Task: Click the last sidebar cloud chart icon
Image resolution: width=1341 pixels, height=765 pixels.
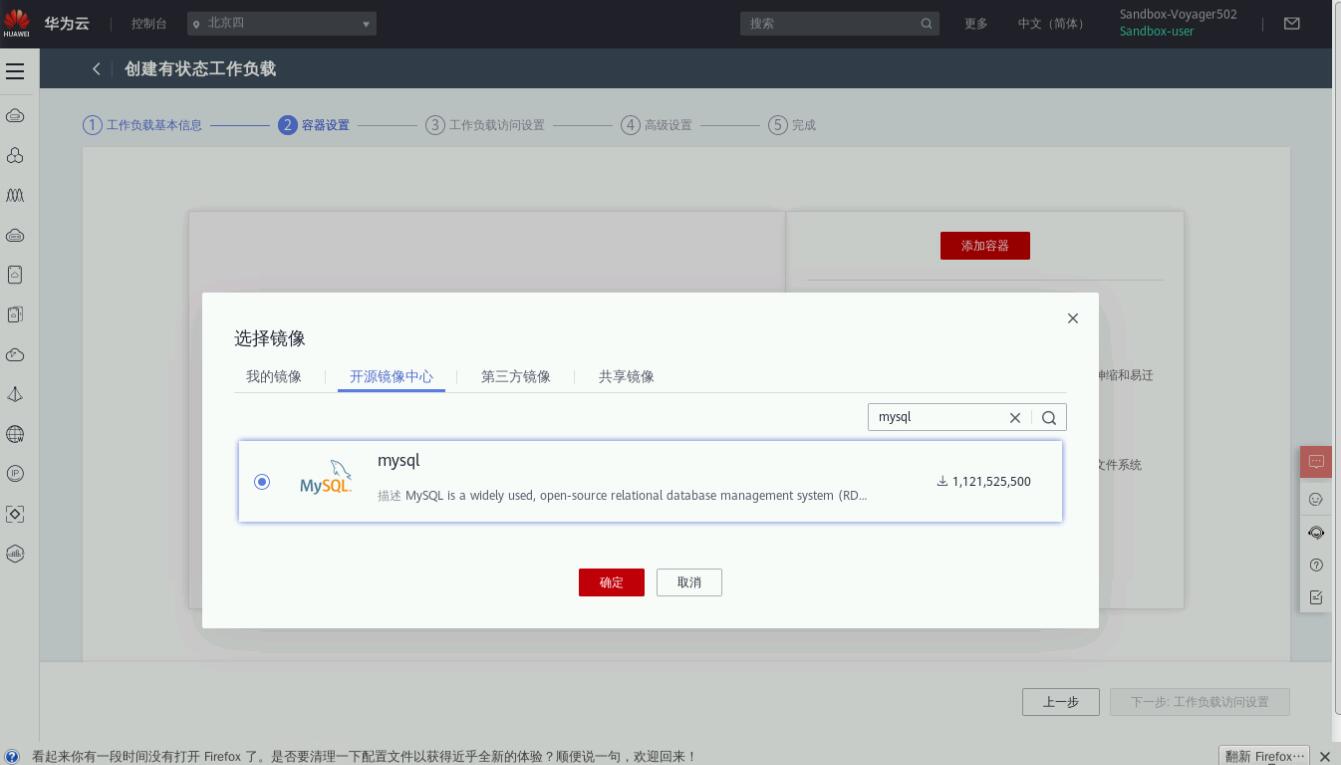Action: pyautogui.click(x=15, y=553)
